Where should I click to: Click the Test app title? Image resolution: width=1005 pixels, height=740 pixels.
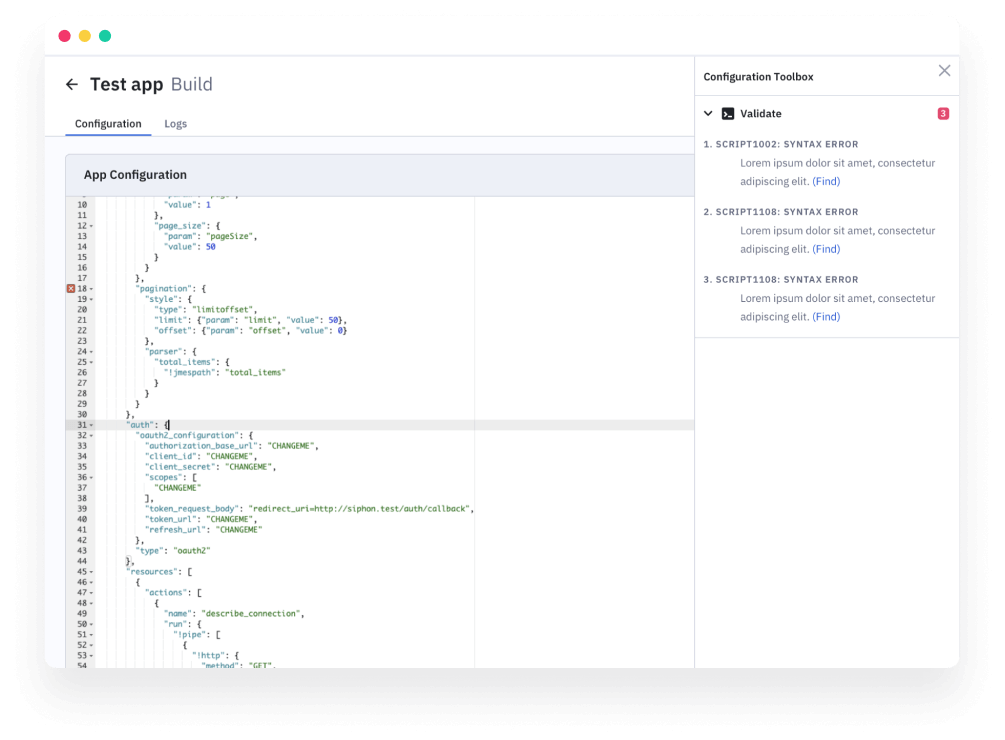coord(126,84)
